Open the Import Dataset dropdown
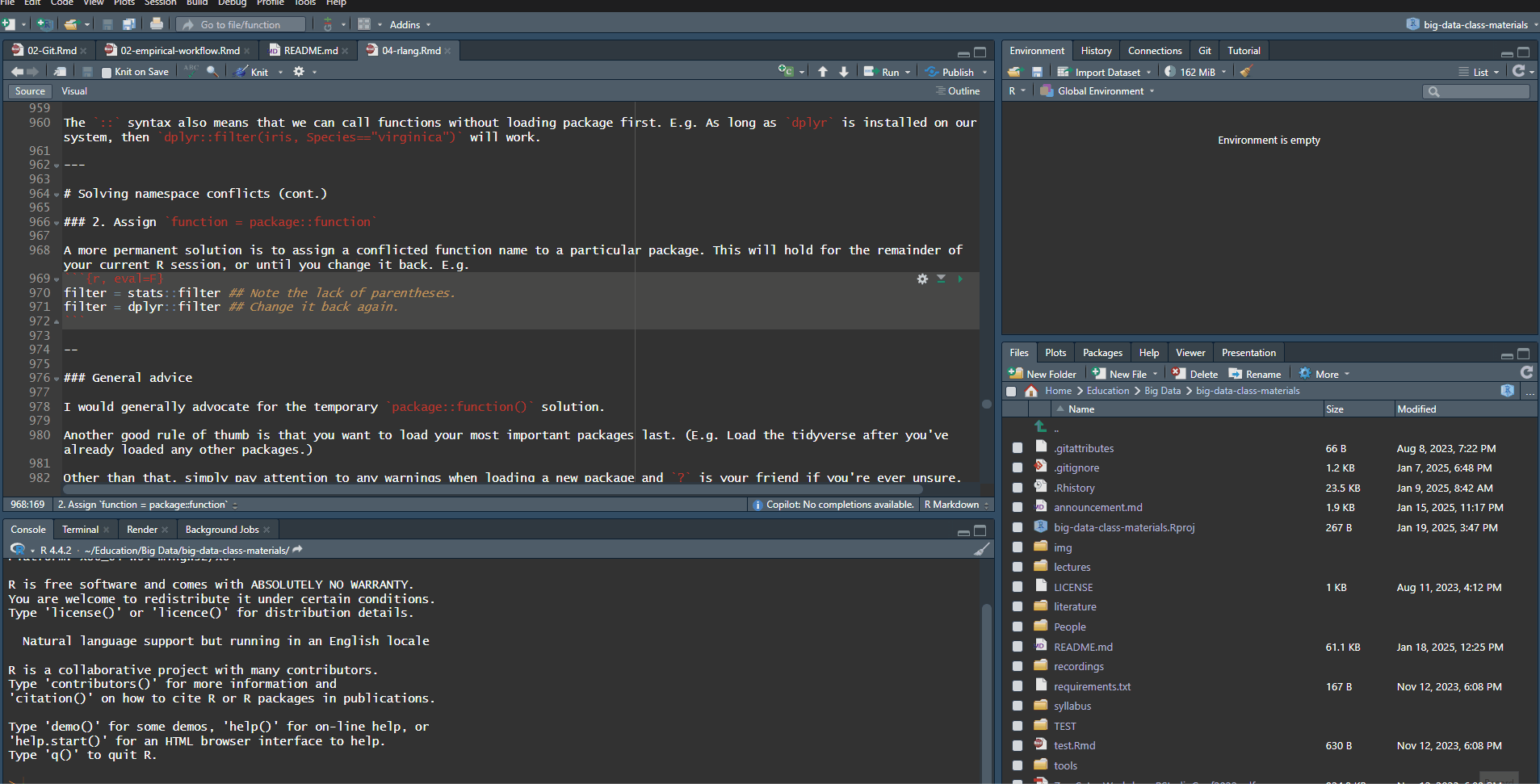The width and height of the screenshot is (1540, 784). pyautogui.click(x=1104, y=72)
